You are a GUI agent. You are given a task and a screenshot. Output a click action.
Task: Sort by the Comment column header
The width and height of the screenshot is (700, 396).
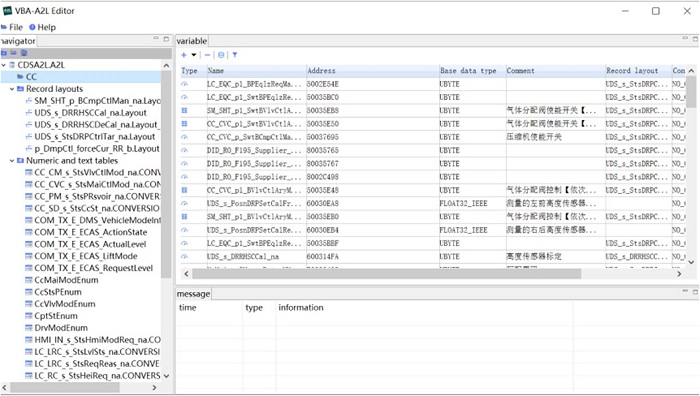tap(555, 71)
